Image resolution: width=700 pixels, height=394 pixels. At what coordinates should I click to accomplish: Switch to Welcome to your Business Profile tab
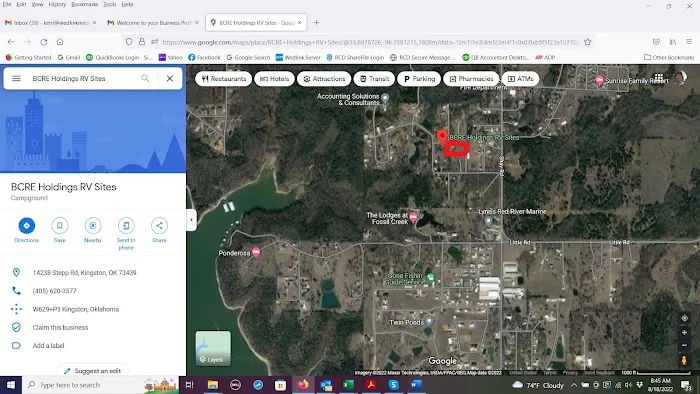point(153,23)
